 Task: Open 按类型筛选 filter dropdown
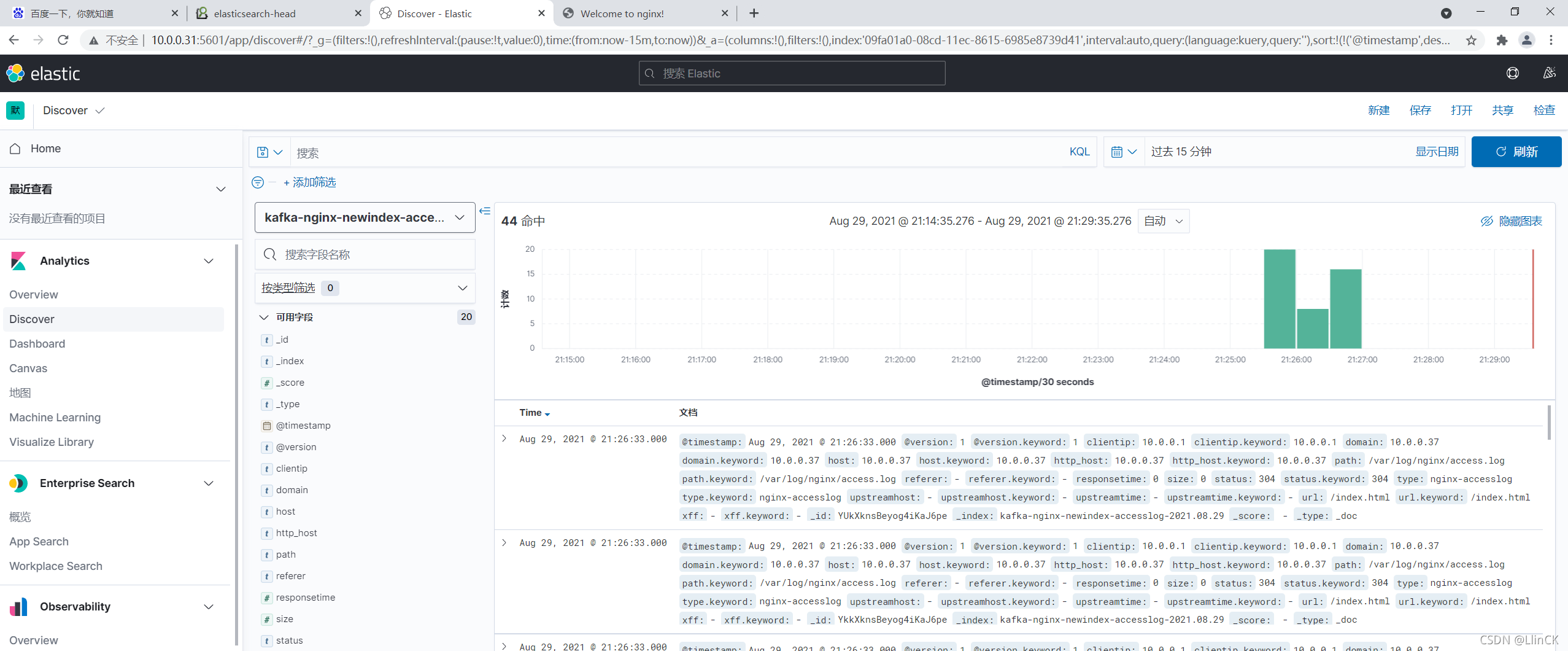(365, 288)
